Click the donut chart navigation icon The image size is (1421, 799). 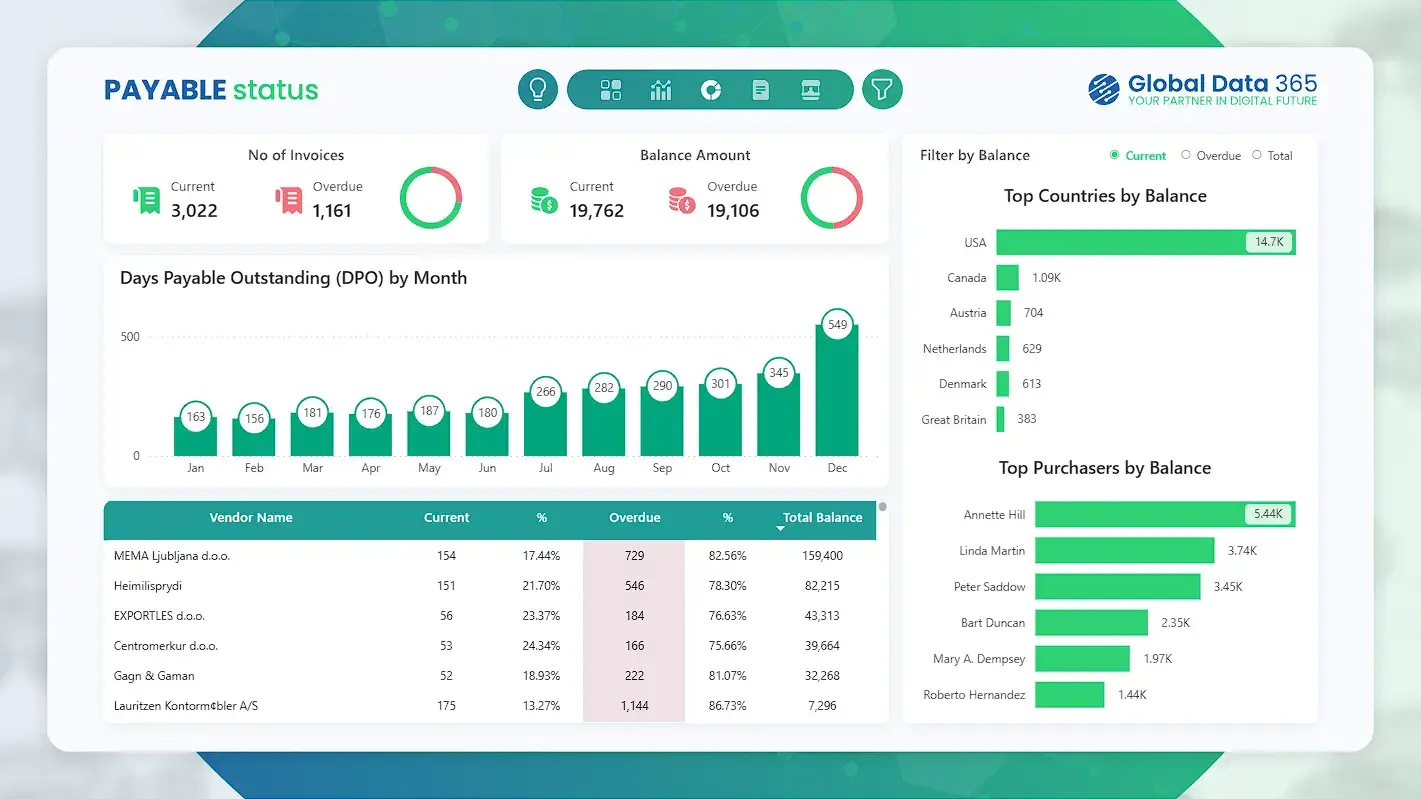point(710,89)
